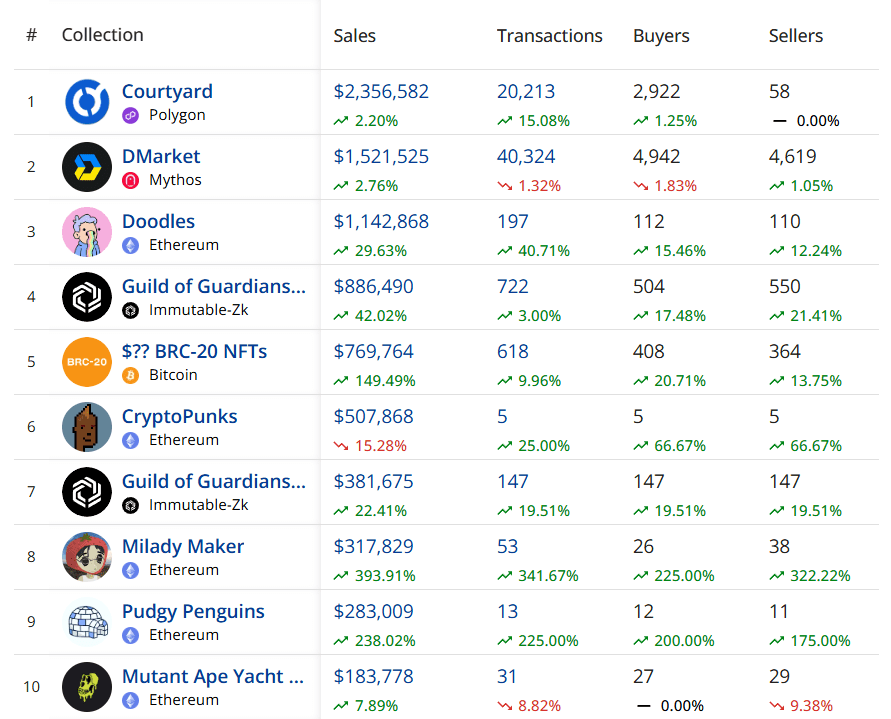
Task: Click the Polygon chain label
Action: [177, 115]
